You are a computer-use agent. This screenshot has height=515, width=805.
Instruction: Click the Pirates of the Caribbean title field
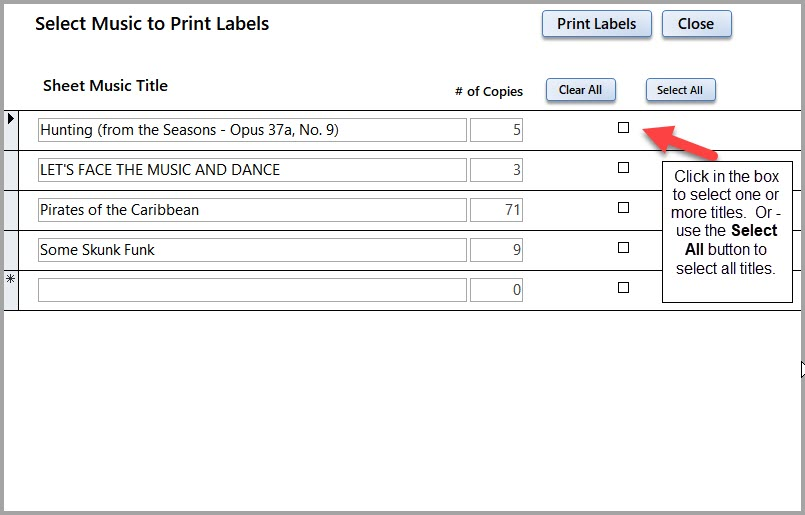[x=252, y=210]
